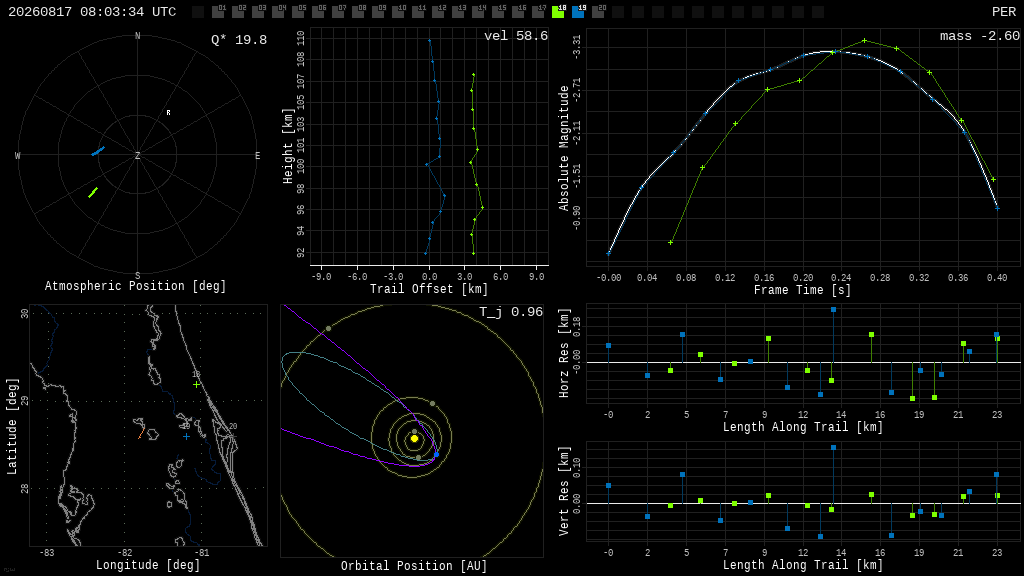Click the tallest blue horizontal residual marker

[x=833, y=310]
